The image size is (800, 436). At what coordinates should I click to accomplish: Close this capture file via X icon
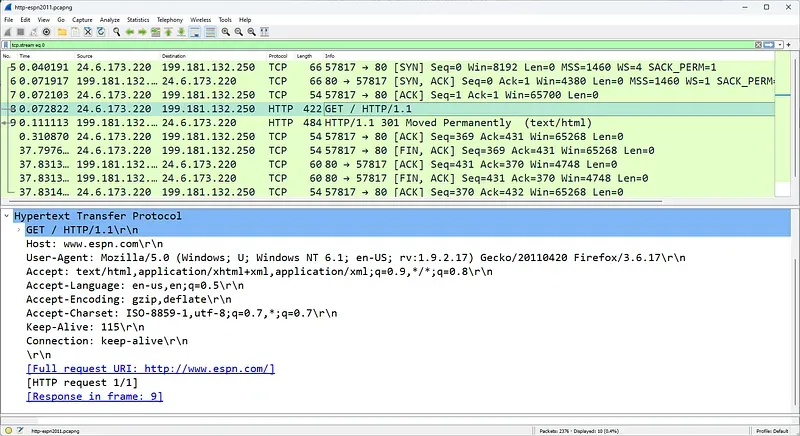(88, 32)
